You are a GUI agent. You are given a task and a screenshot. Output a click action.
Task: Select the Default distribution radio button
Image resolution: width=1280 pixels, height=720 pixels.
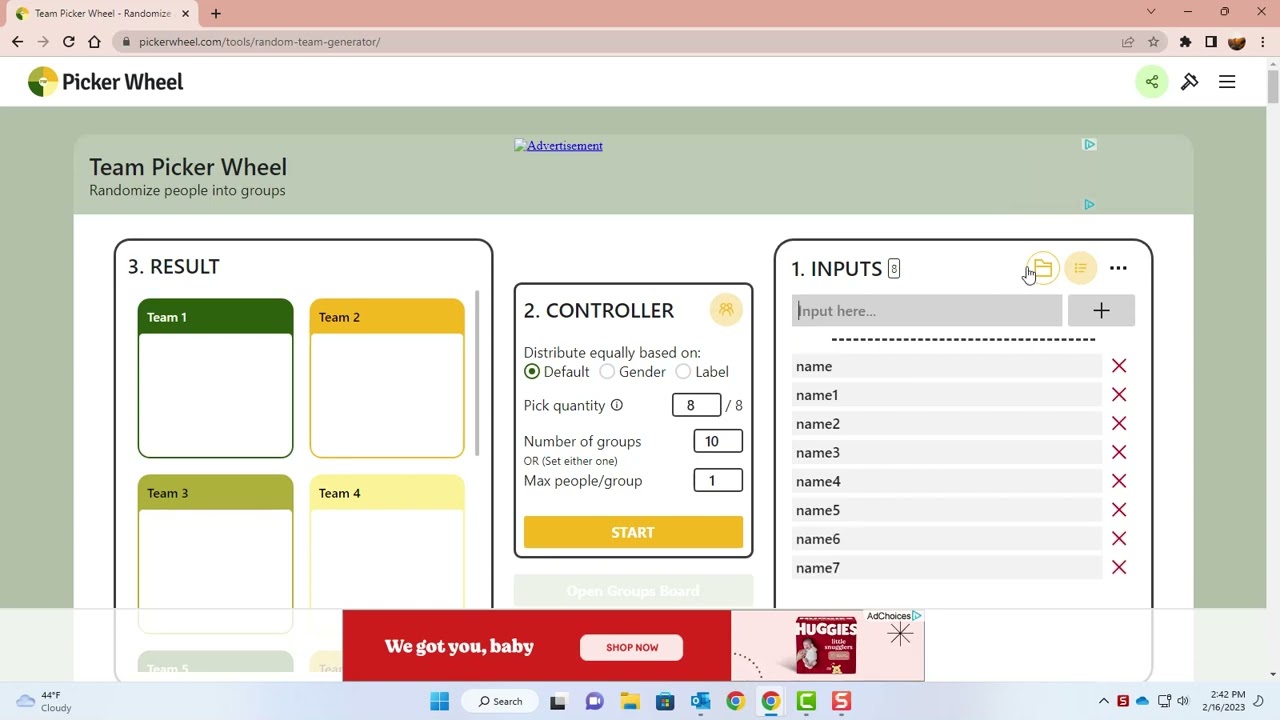pyautogui.click(x=532, y=372)
